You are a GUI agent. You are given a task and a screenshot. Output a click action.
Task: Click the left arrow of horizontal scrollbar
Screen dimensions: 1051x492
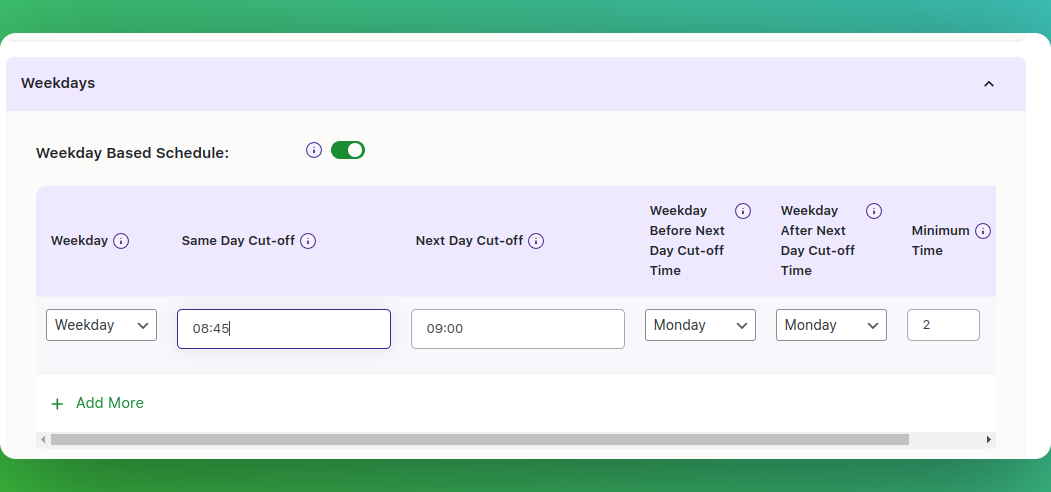point(44,440)
